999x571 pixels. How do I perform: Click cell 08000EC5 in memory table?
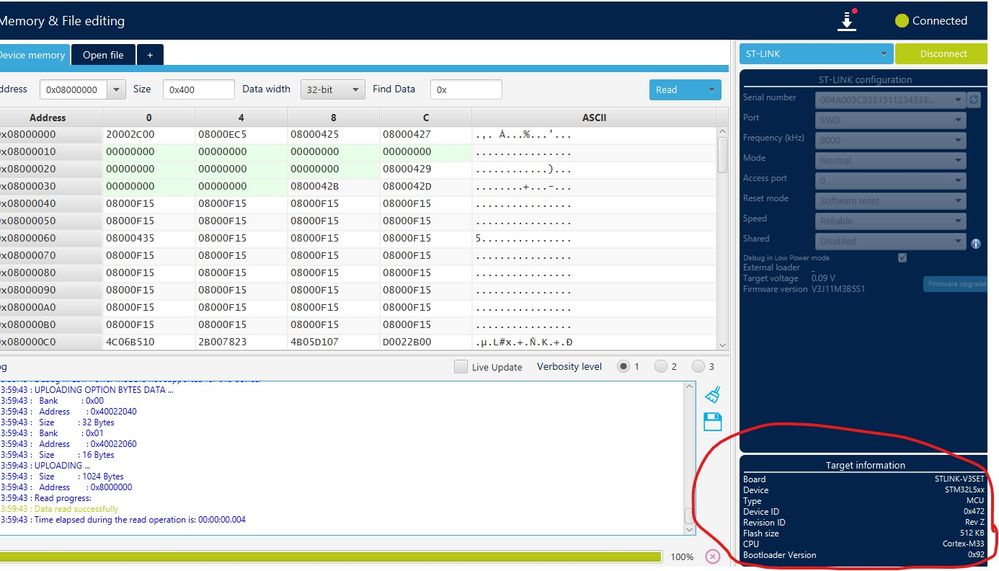241,134
